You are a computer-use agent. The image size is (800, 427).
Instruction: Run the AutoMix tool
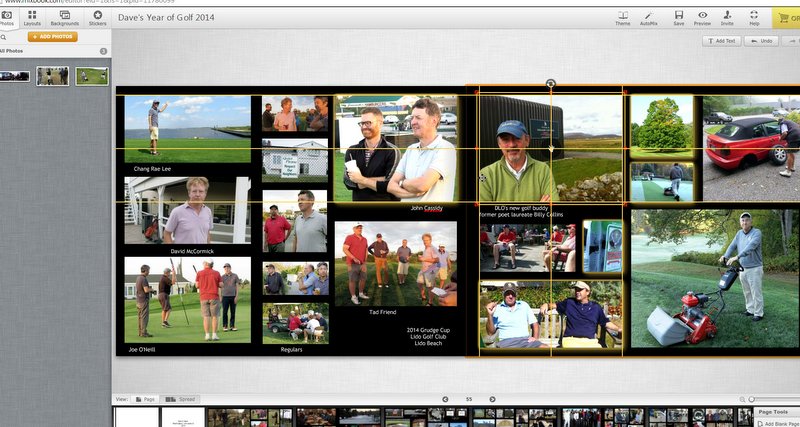(648, 18)
